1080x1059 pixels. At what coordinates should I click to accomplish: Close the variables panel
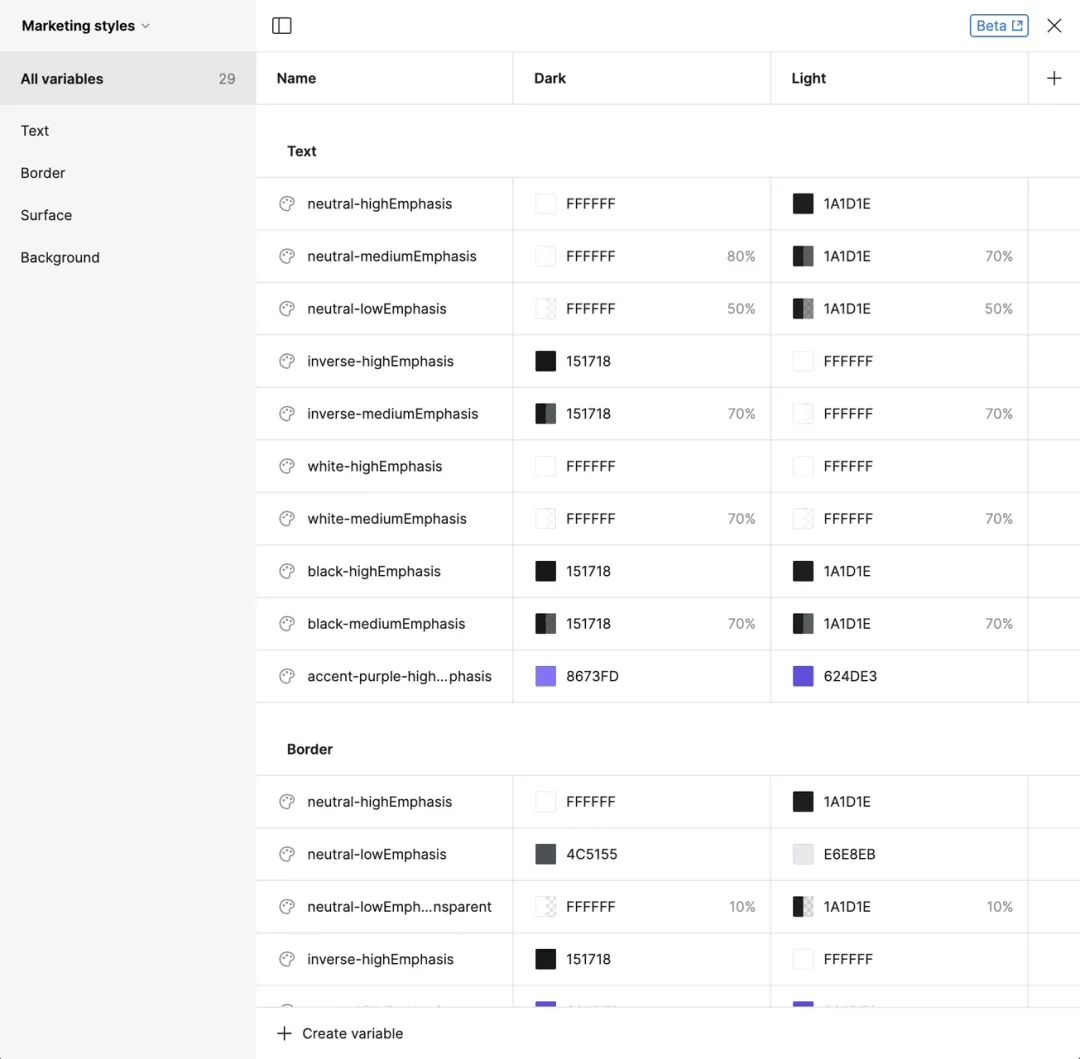pos(1054,26)
